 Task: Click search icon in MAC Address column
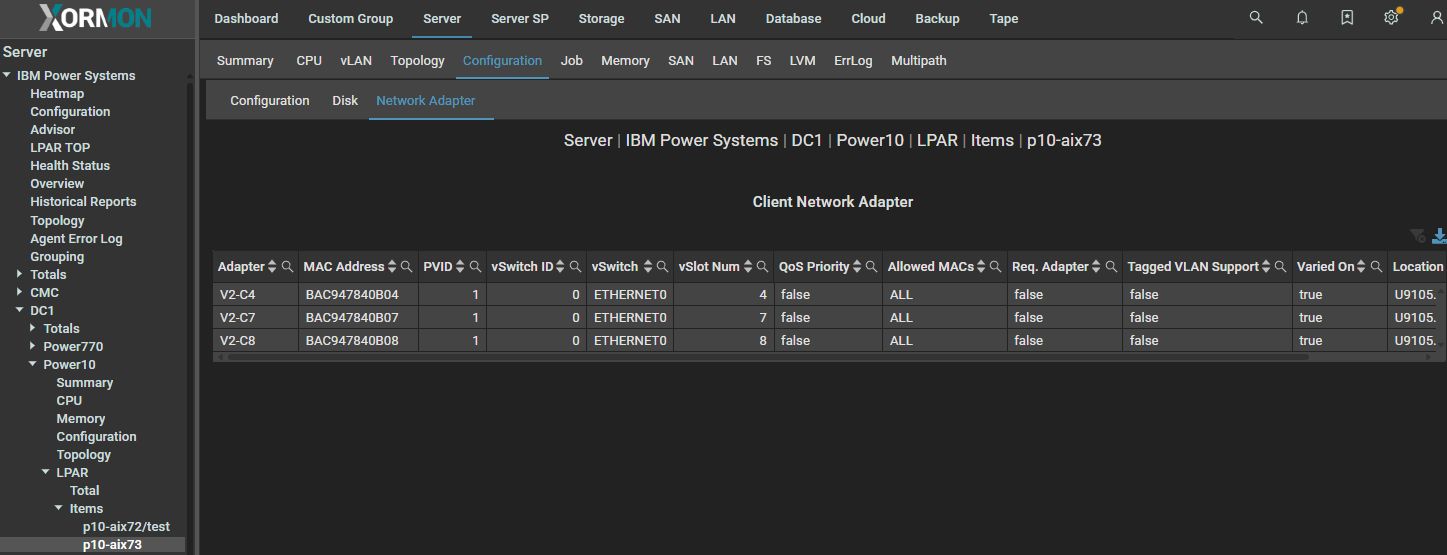coord(407,267)
